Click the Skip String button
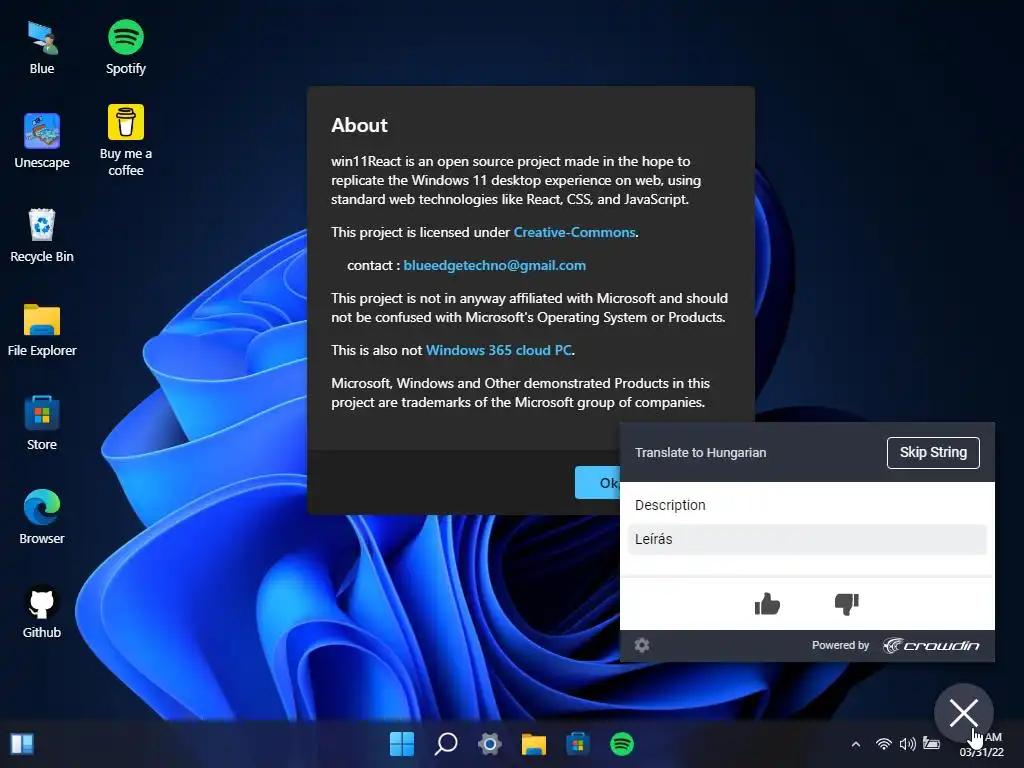Screen dimensions: 1024x768 pos(933,453)
